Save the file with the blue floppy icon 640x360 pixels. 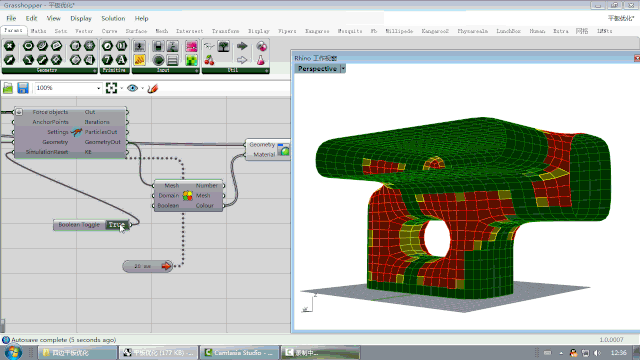[x=23, y=88]
